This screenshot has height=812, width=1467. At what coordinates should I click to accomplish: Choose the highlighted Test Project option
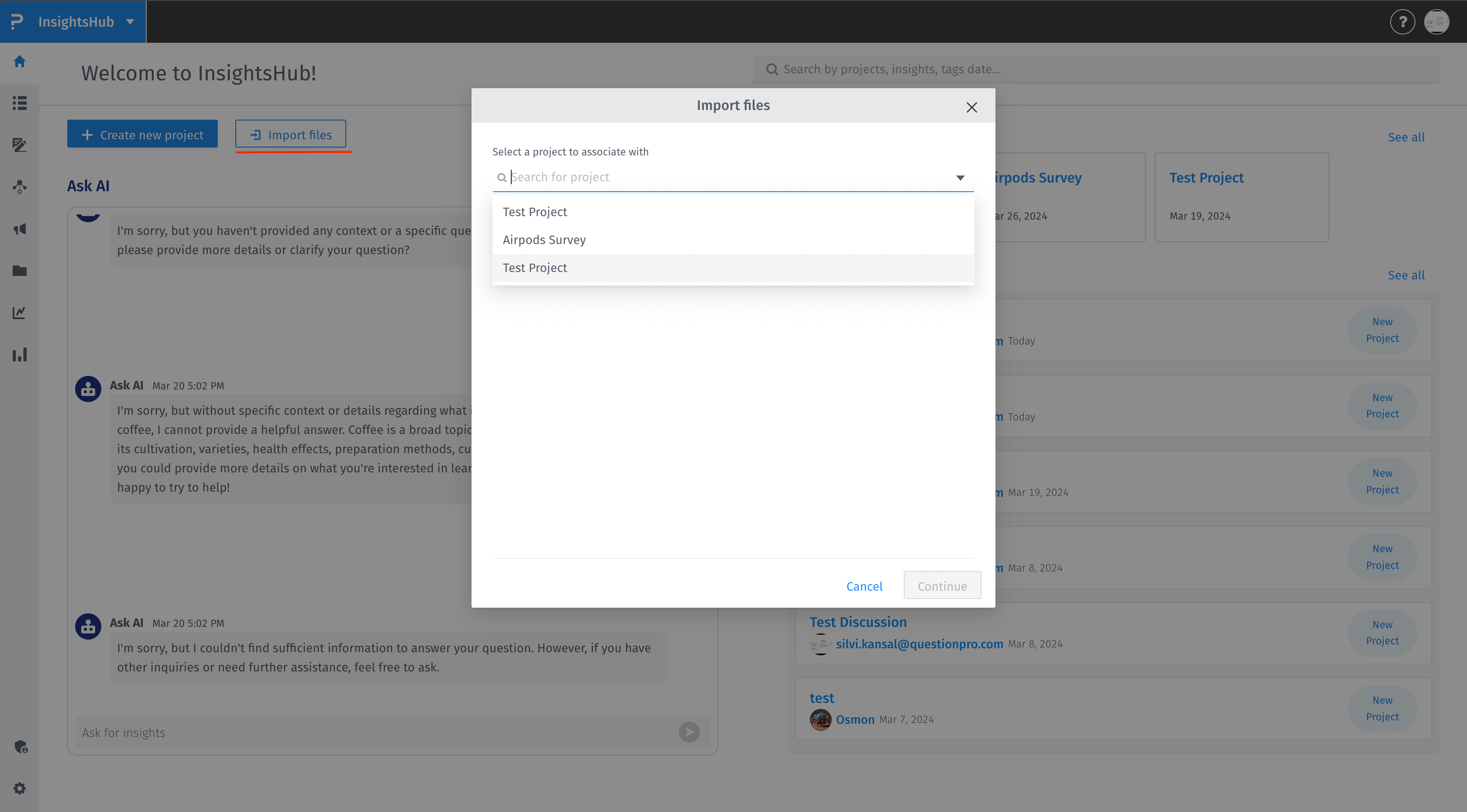coord(535,268)
